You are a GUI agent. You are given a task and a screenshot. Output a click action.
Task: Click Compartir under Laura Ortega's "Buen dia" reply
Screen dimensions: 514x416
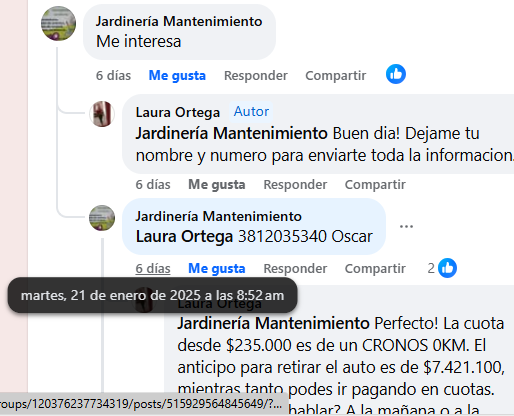click(x=375, y=184)
